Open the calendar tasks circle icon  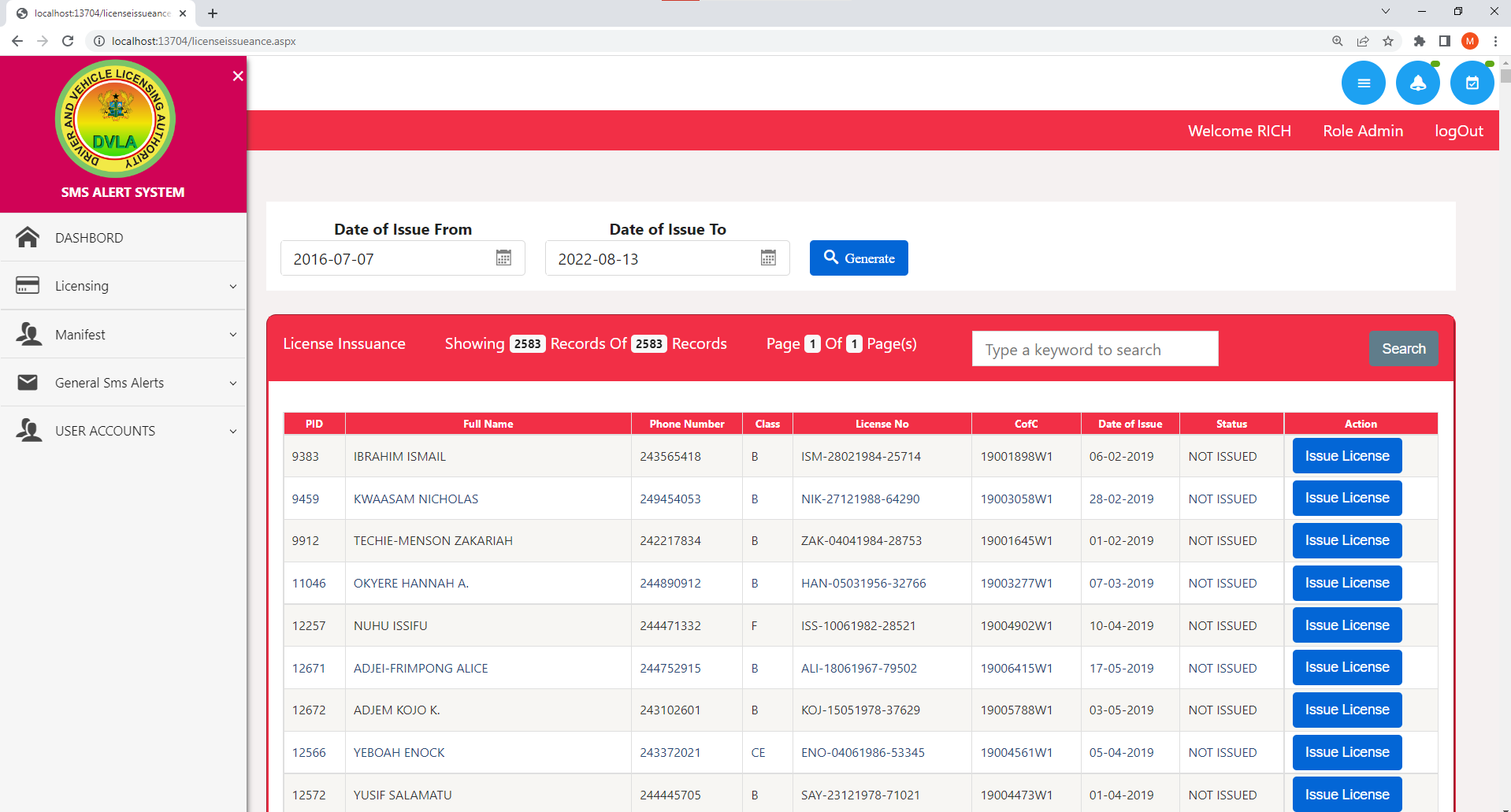tap(1472, 83)
